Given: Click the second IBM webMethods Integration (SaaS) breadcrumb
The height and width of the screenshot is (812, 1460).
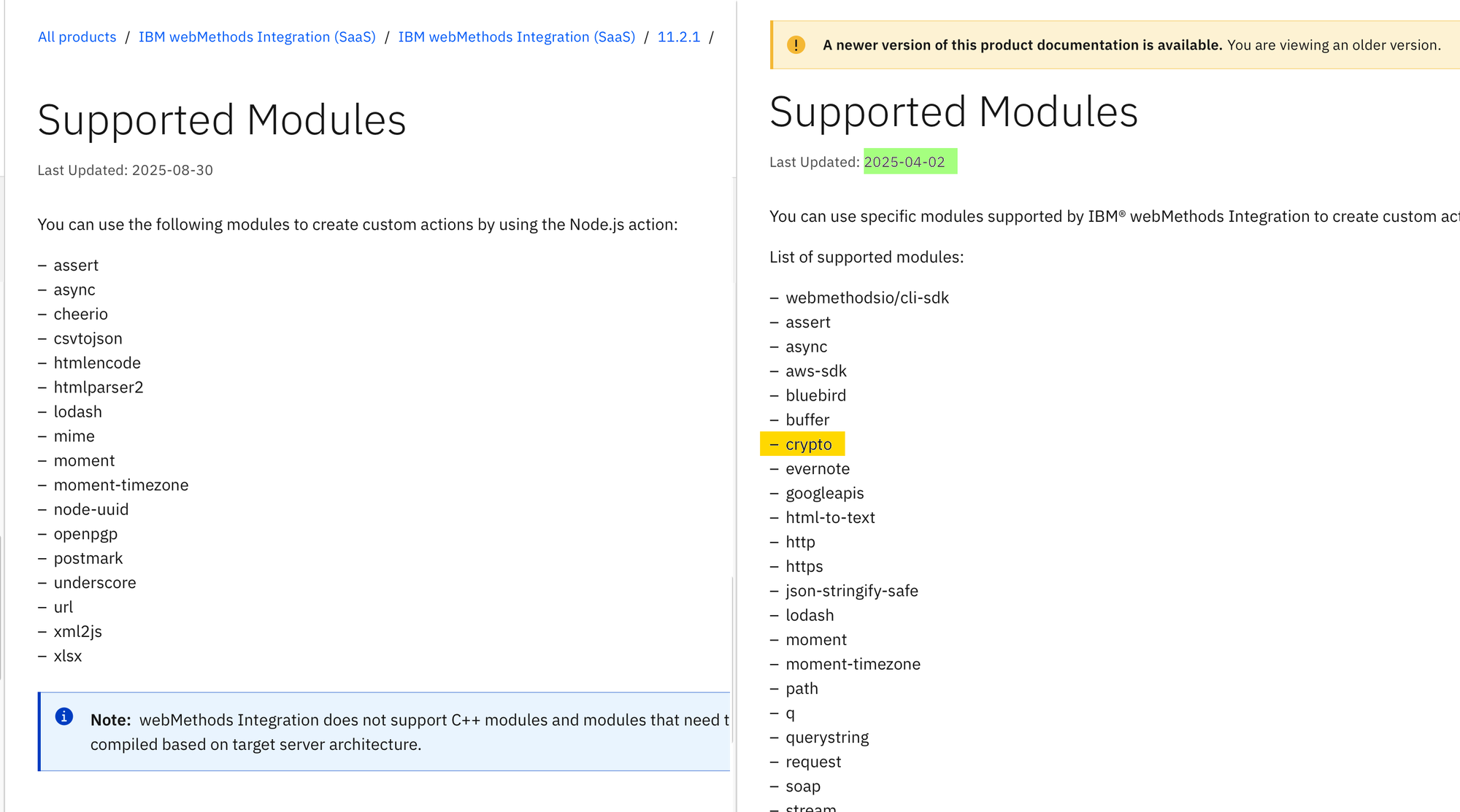Looking at the screenshot, I should [516, 37].
